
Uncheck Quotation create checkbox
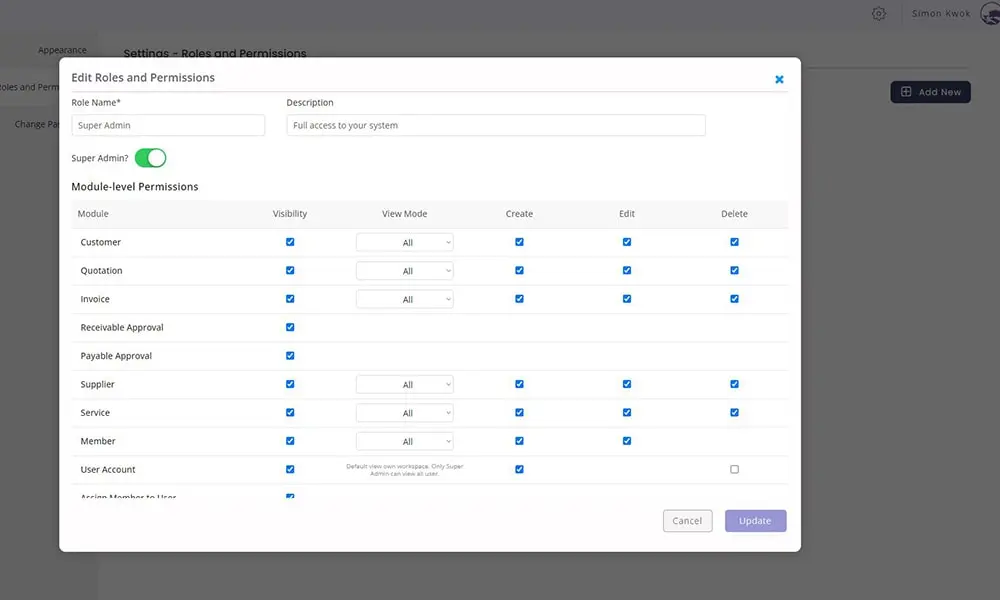[519, 270]
